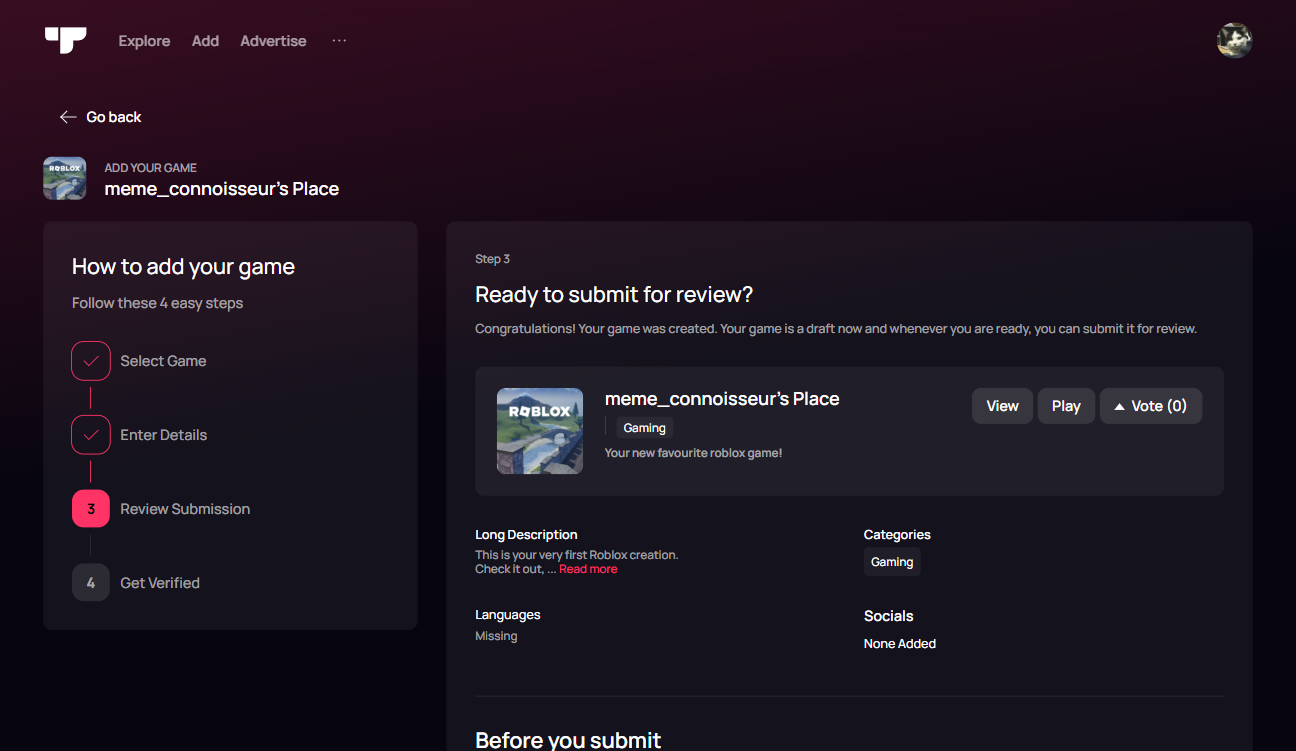Open the Roblox game thumbnail in card
The height and width of the screenshot is (751, 1296).
pyautogui.click(x=540, y=431)
